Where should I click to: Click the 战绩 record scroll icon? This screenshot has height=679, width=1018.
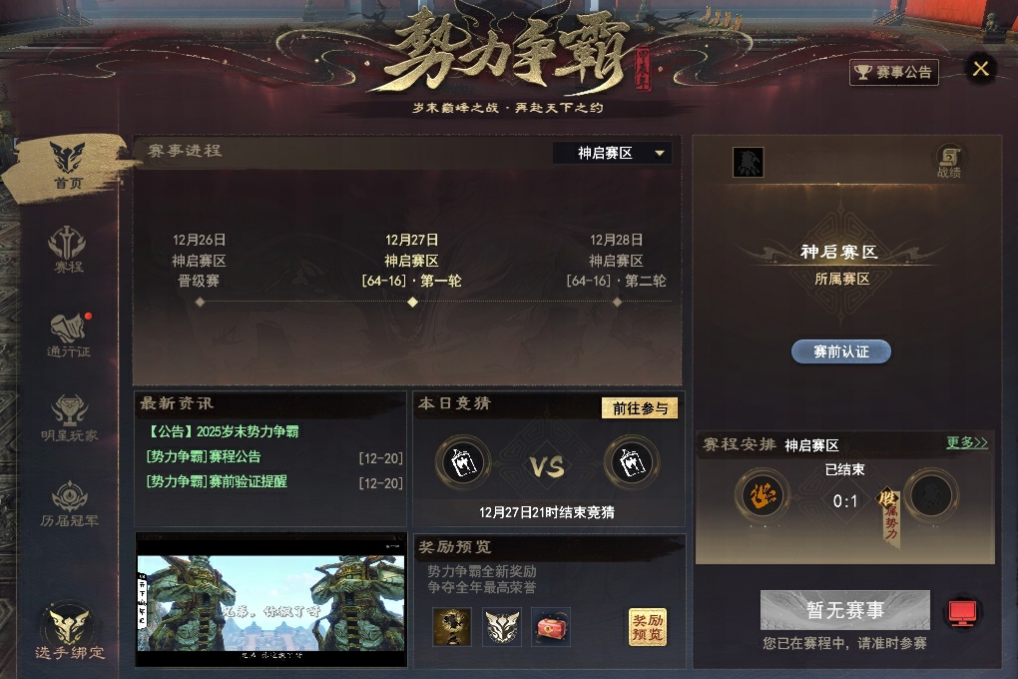[949, 161]
